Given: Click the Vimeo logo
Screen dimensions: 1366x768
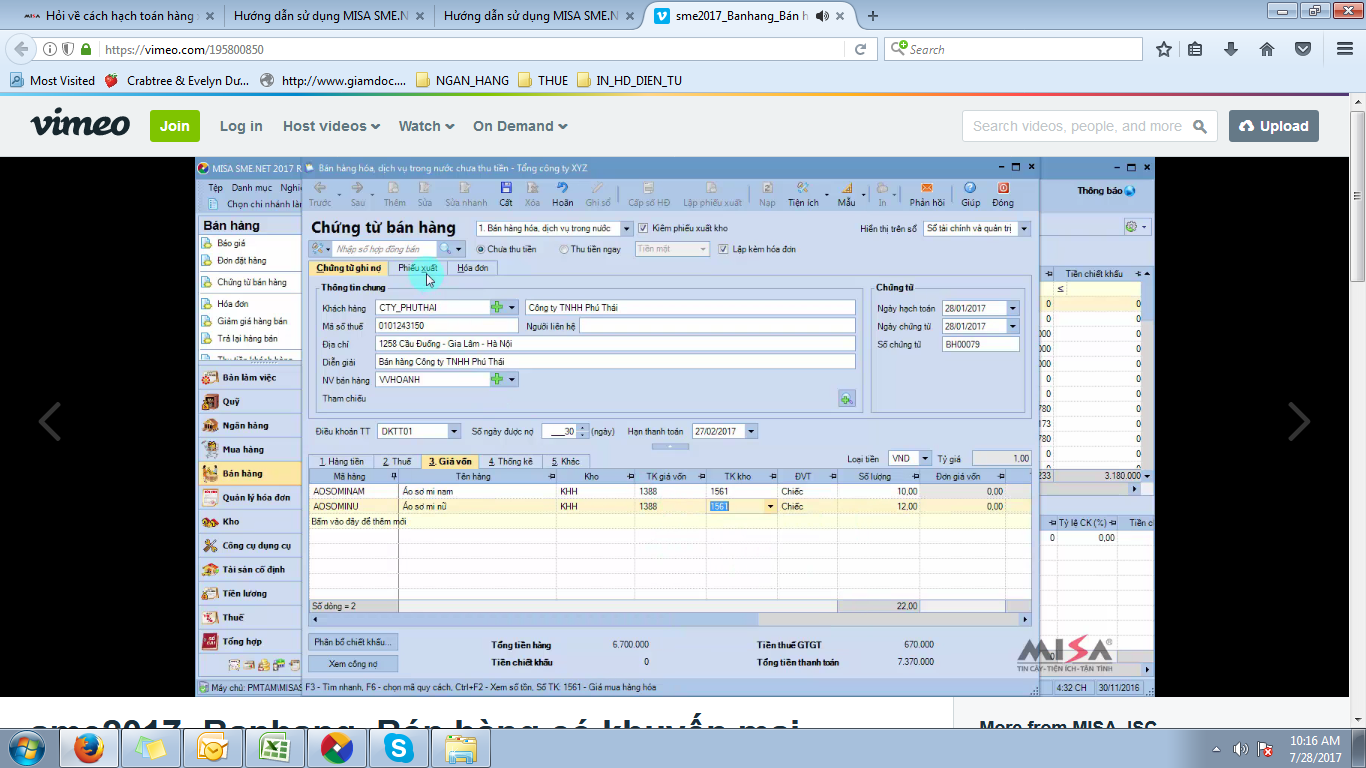Looking at the screenshot, I should [x=80, y=124].
